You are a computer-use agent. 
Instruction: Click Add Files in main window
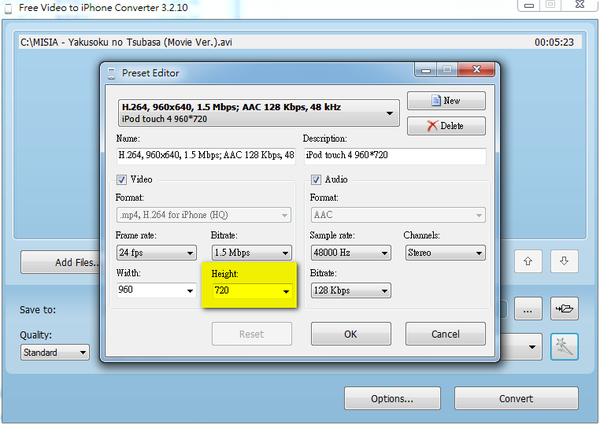tap(60, 262)
